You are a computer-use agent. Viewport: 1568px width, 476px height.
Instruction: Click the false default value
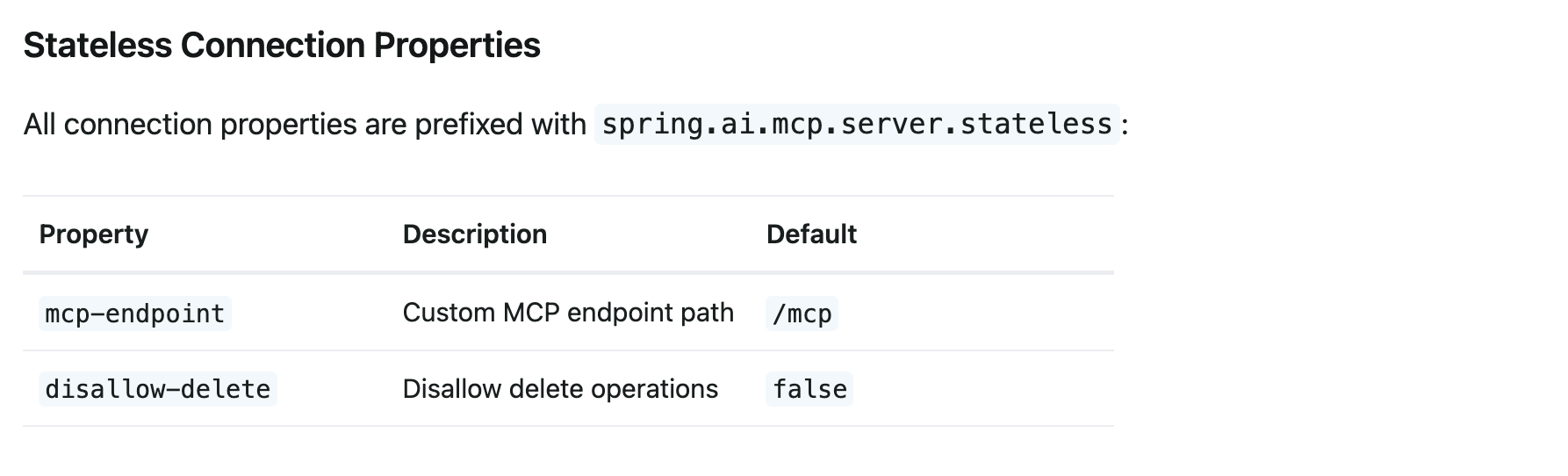coord(809,389)
